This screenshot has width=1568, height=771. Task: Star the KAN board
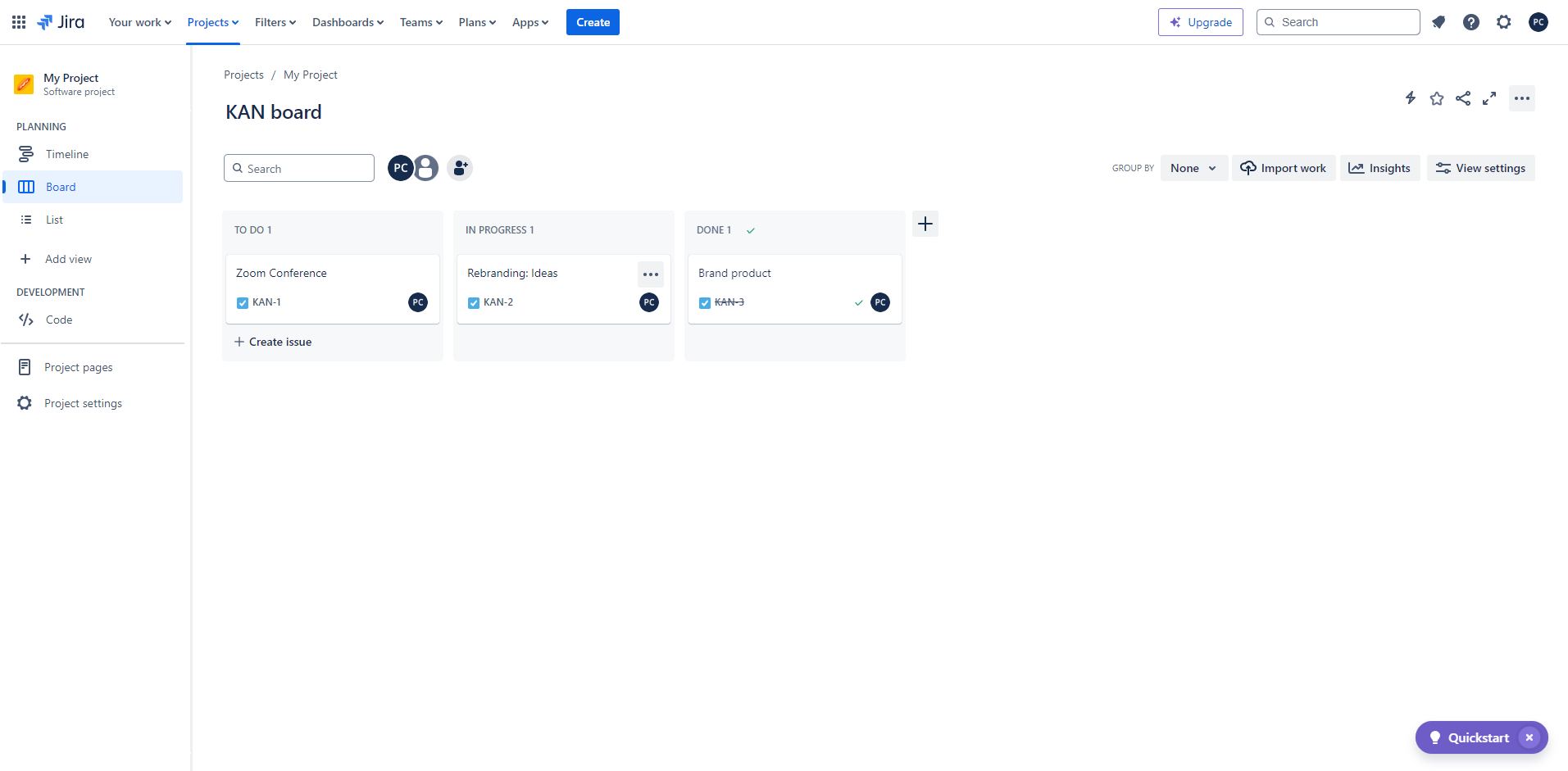coord(1437,98)
